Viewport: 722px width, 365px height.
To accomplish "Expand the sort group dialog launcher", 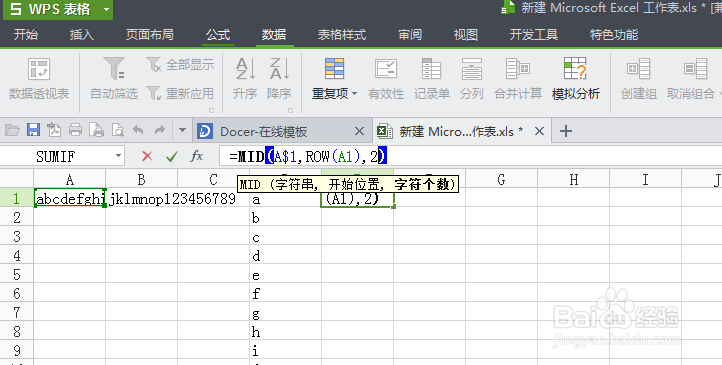I will pyautogui.click(x=291, y=110).
